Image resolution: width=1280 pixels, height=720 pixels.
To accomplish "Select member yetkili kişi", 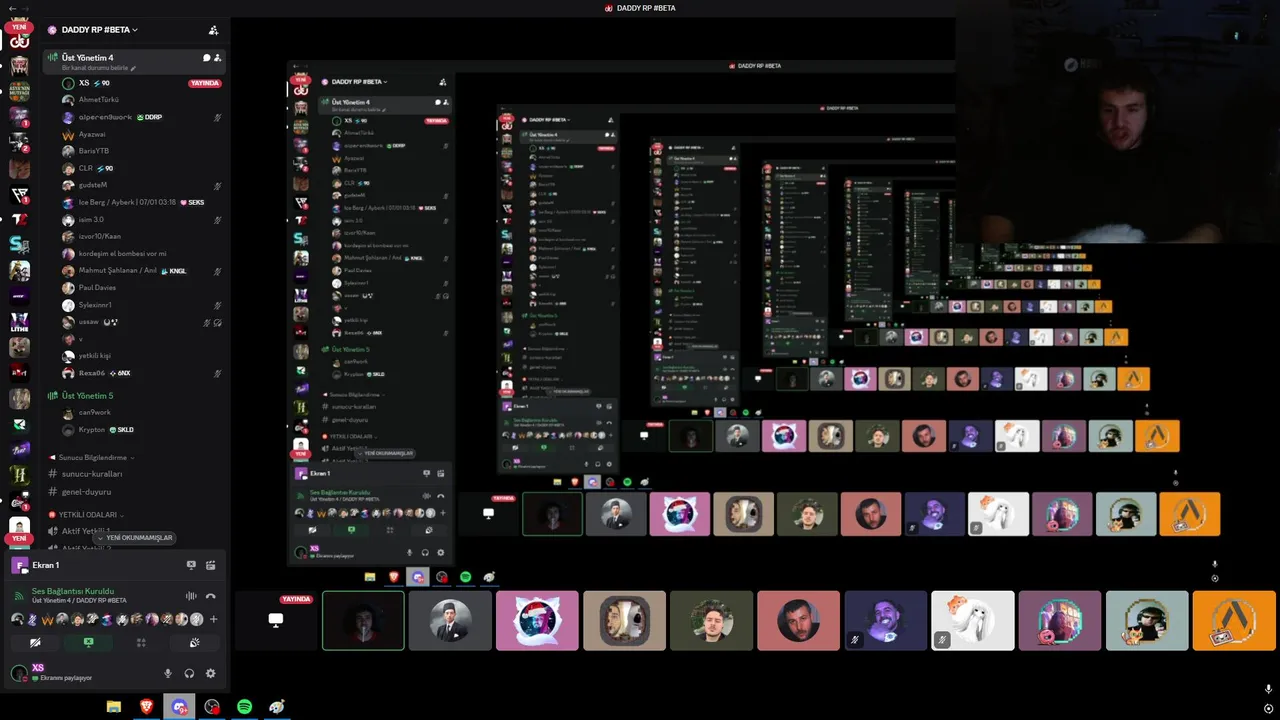I will click(x=140, y=356).
